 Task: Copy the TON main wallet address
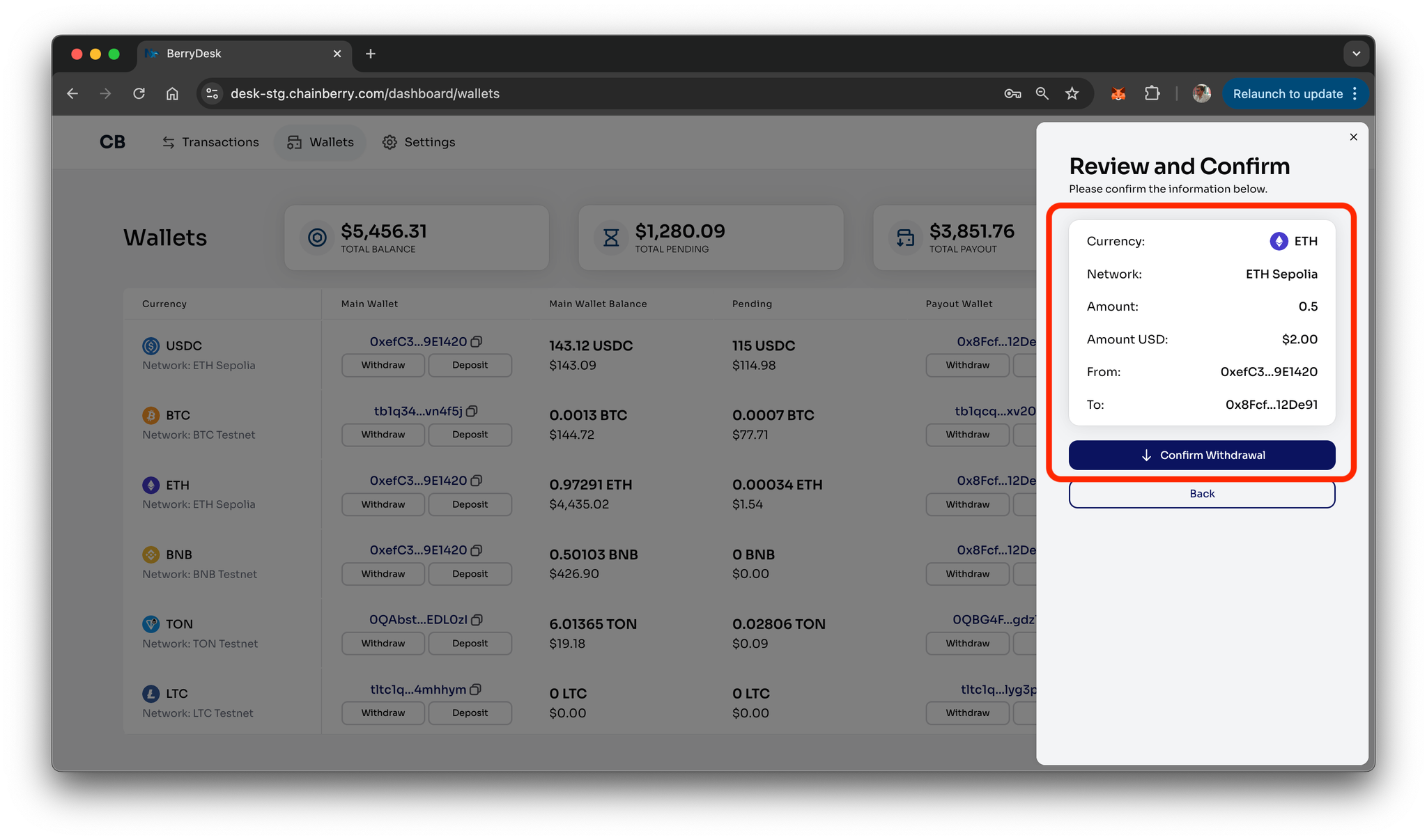(477, 620)
